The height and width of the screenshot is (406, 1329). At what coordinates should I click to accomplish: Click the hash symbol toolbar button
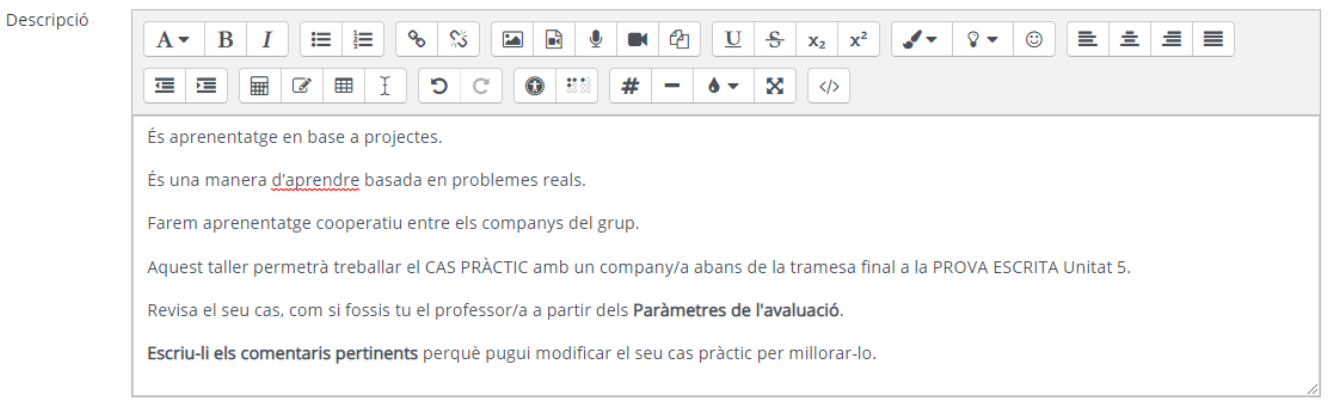tap(630, 87)
